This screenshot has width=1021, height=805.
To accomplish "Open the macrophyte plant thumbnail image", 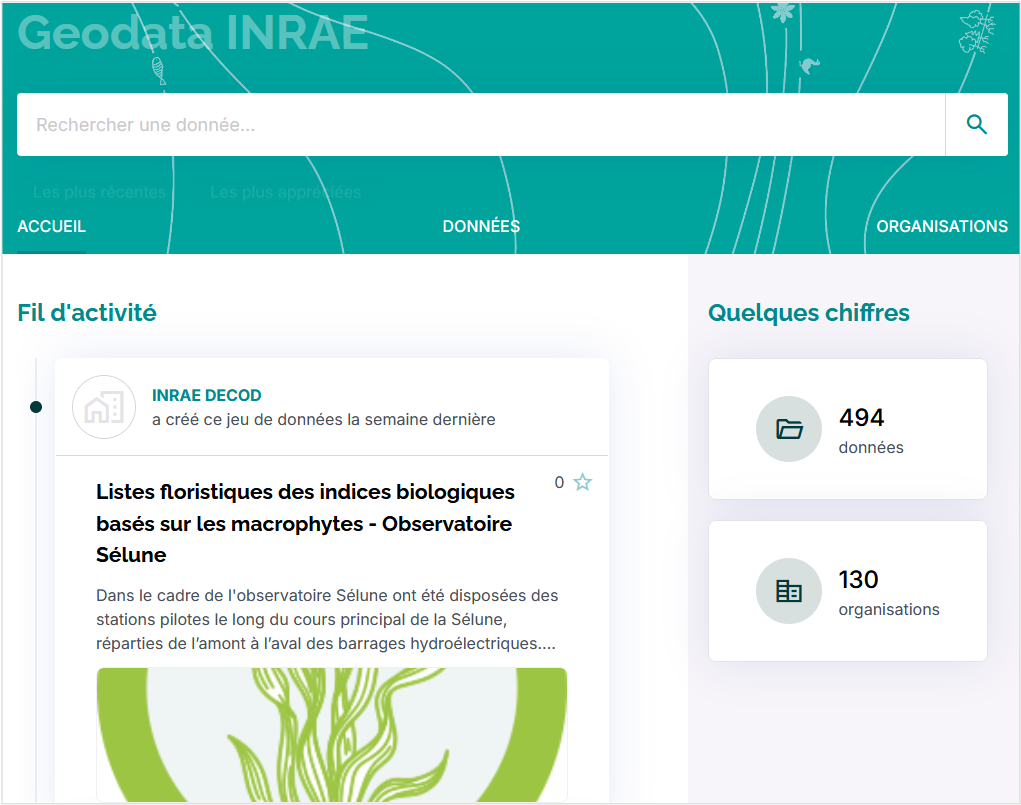I will click(x=331, y=735).
